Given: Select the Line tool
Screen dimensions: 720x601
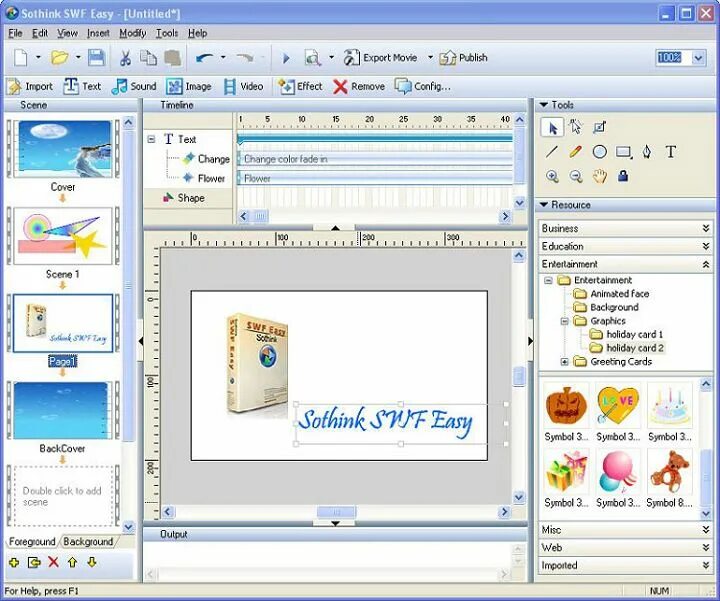Looking at the screenshot, I should (552, 152).
